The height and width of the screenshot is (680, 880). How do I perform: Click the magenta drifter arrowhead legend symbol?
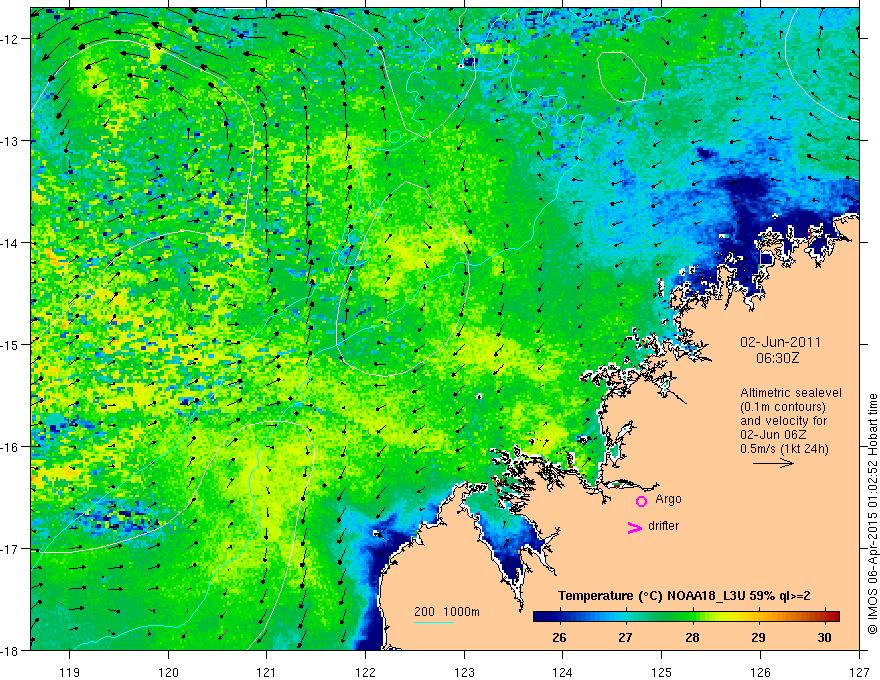click(634, 527)
